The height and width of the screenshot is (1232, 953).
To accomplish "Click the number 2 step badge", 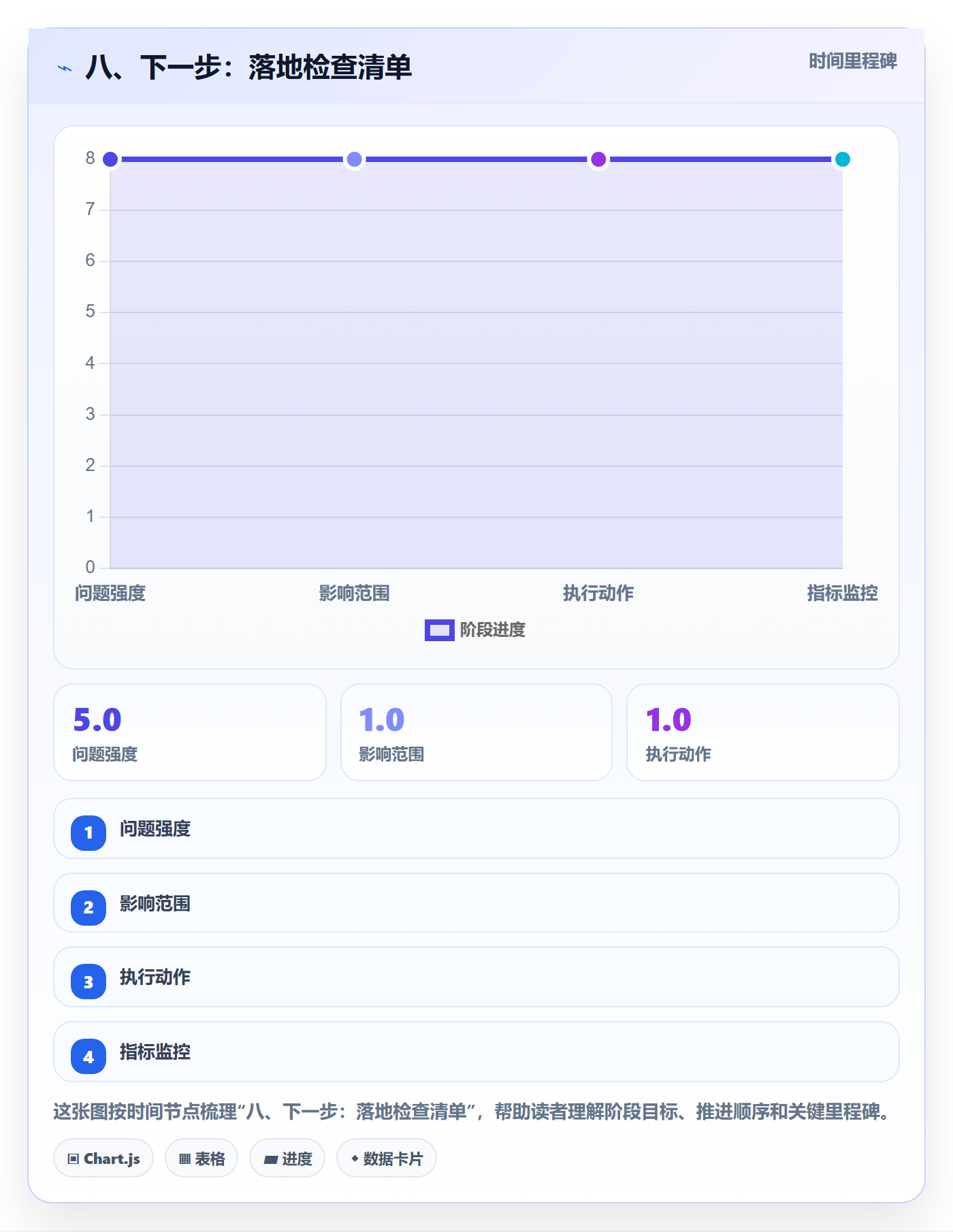I will (88, 907).
